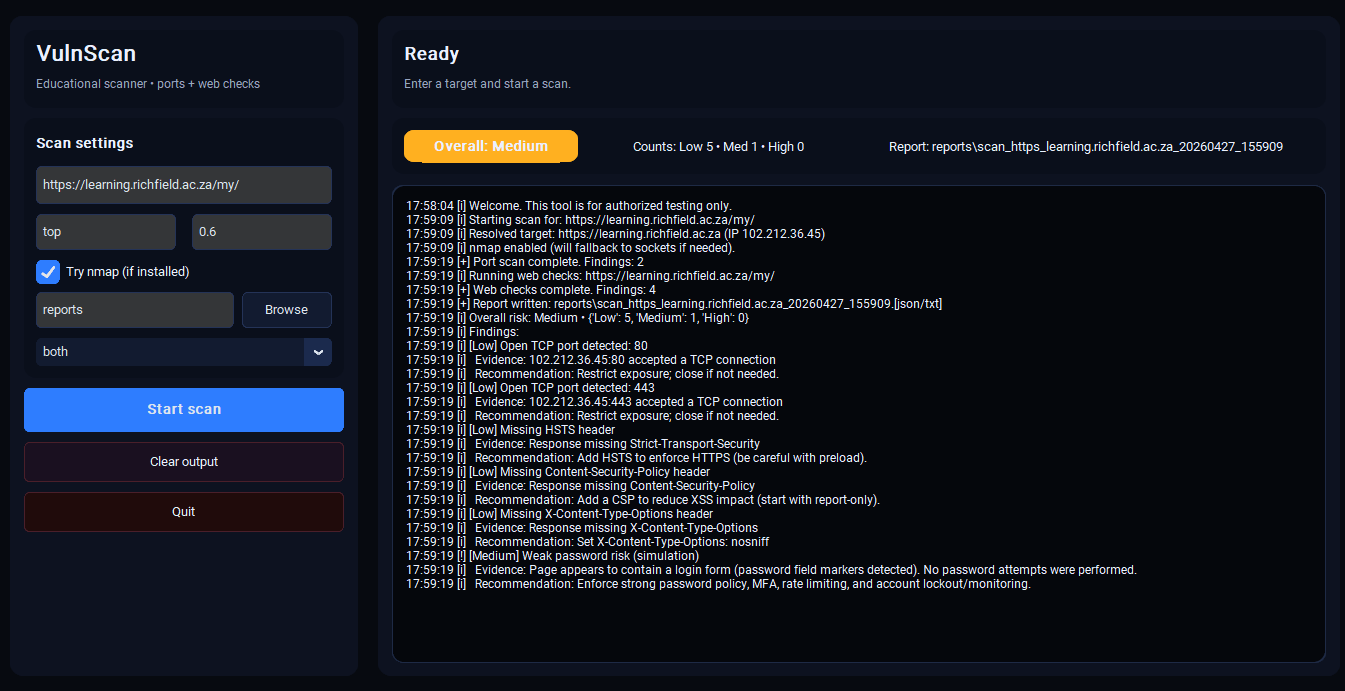Click the 'Educational scanner • ports + web checks' subtitle

tap(148, 84)
